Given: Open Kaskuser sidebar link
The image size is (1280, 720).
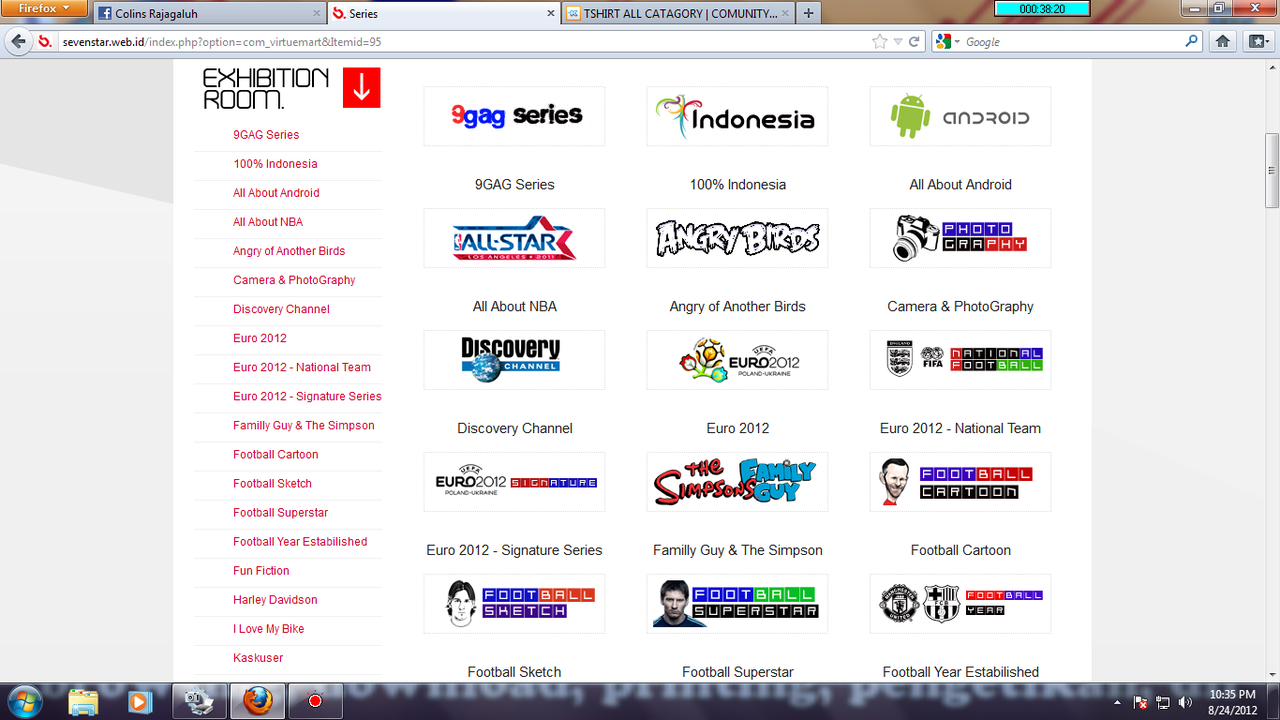Looking at the screenshot, I should [258, 658].
